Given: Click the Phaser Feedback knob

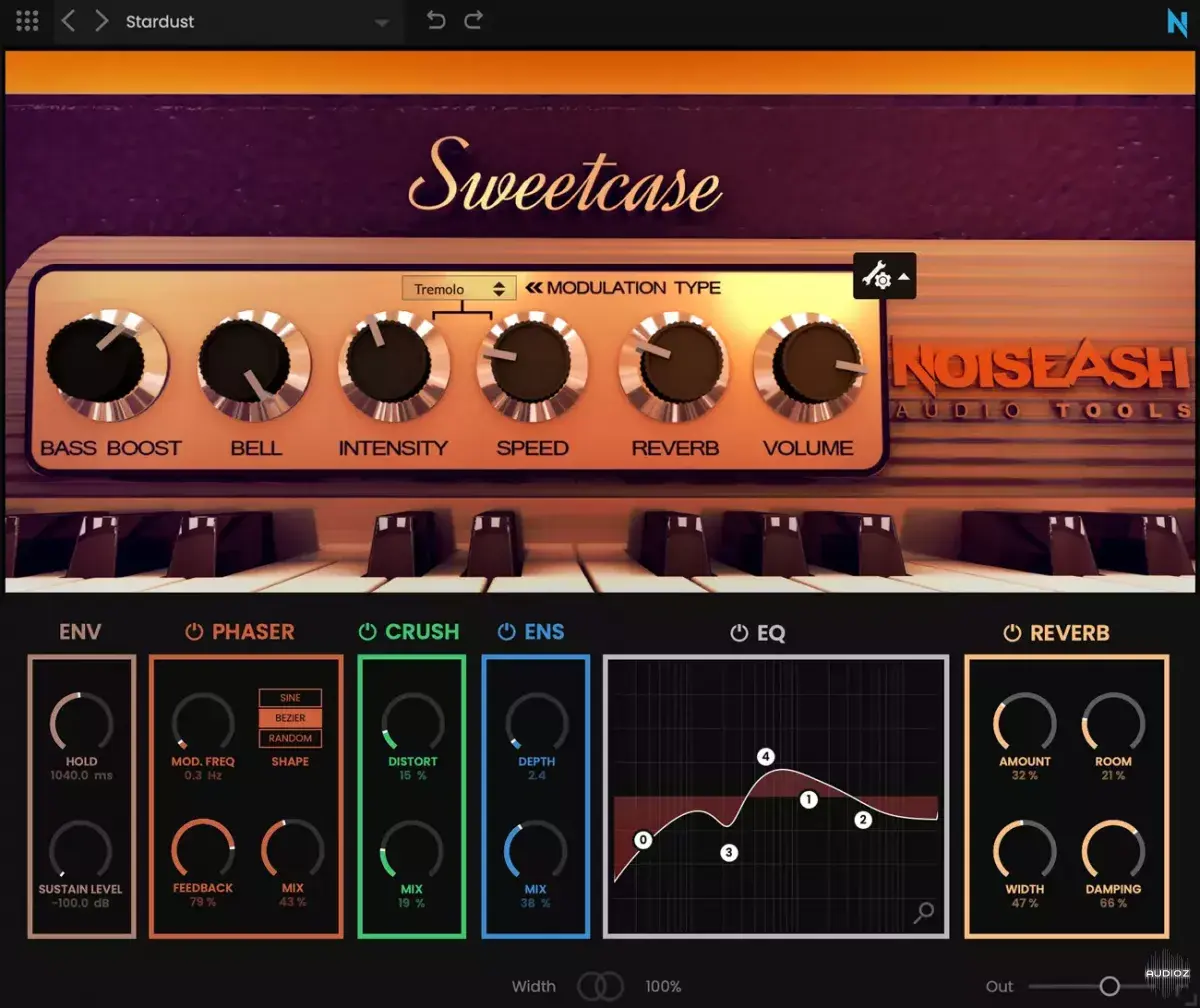Looking at the screenshot, I should [x=203, y=848].
